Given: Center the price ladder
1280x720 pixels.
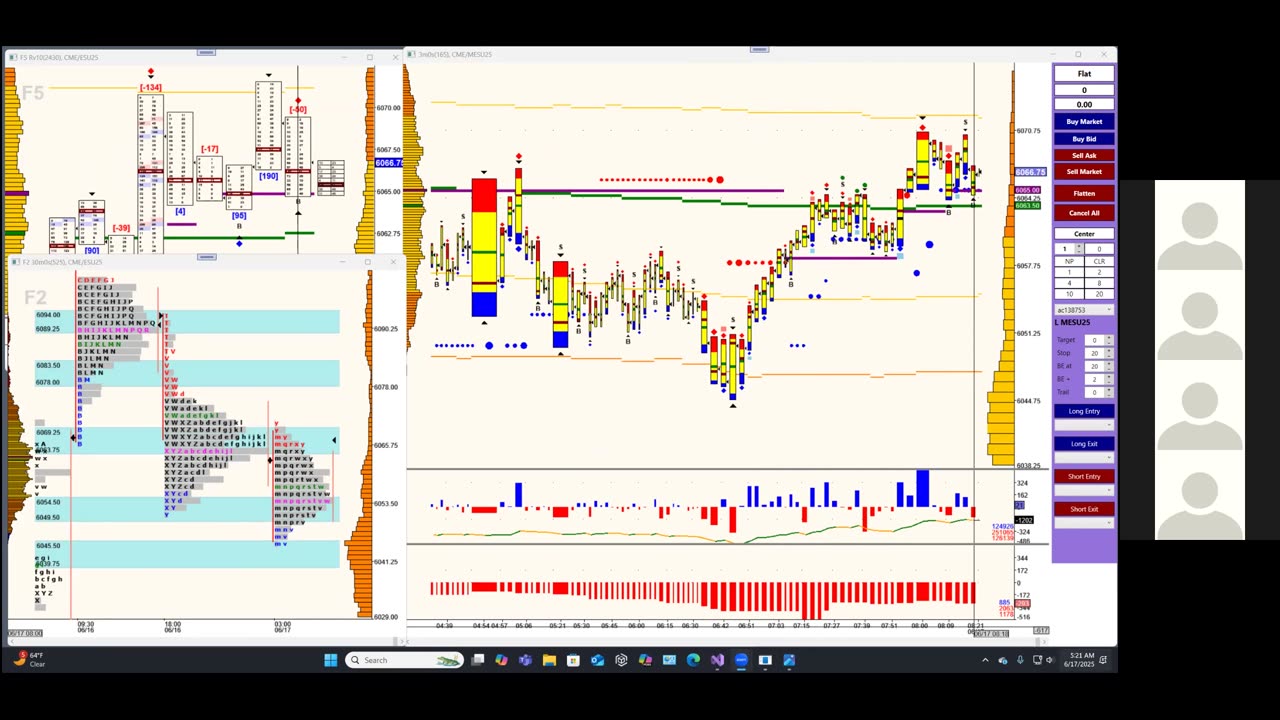Looking at the screenshot, I should tap(1084, 234).
